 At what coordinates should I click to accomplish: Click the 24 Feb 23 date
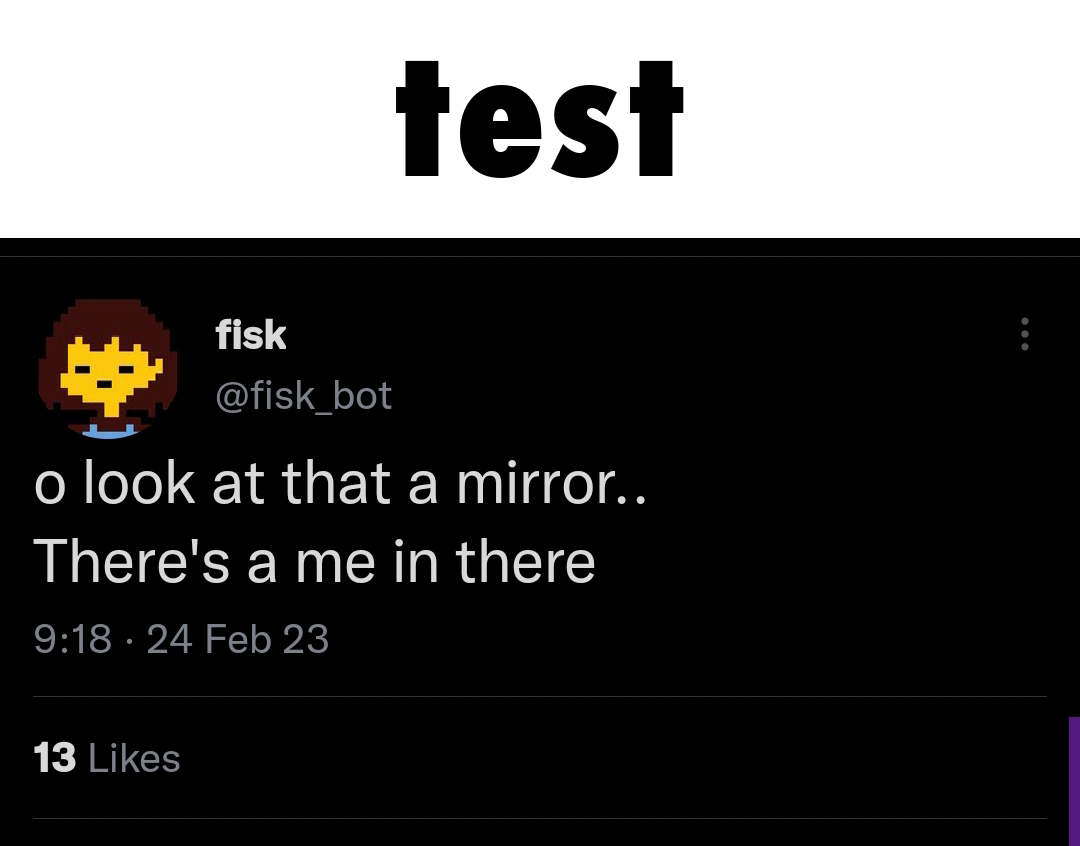coord(238,639)
